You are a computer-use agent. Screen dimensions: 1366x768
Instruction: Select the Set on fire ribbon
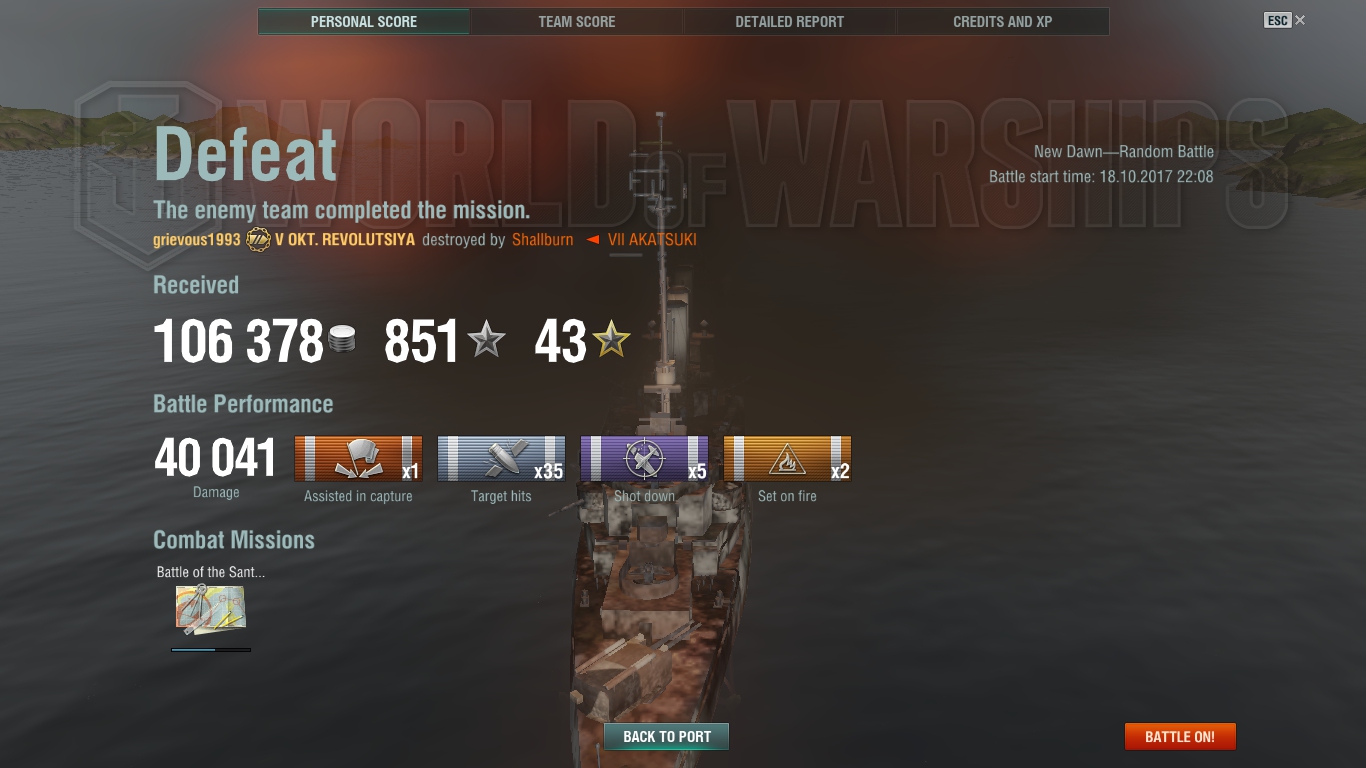pyautogui.click(x=787, y=459)
